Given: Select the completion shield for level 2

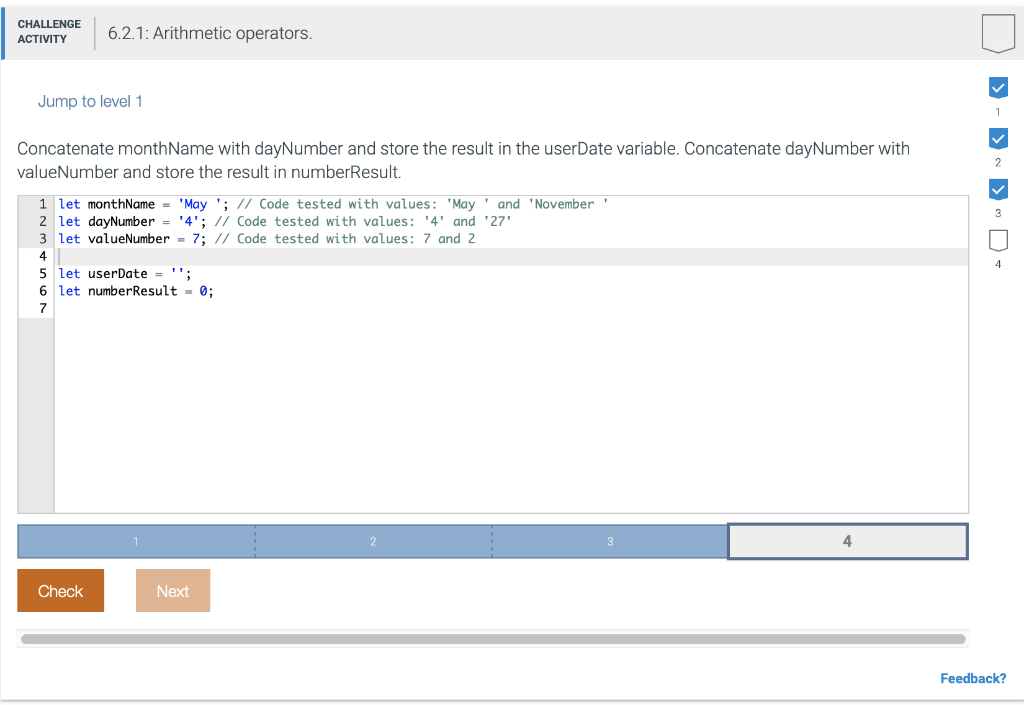Looking at the screenshot, I should (998, 138).
